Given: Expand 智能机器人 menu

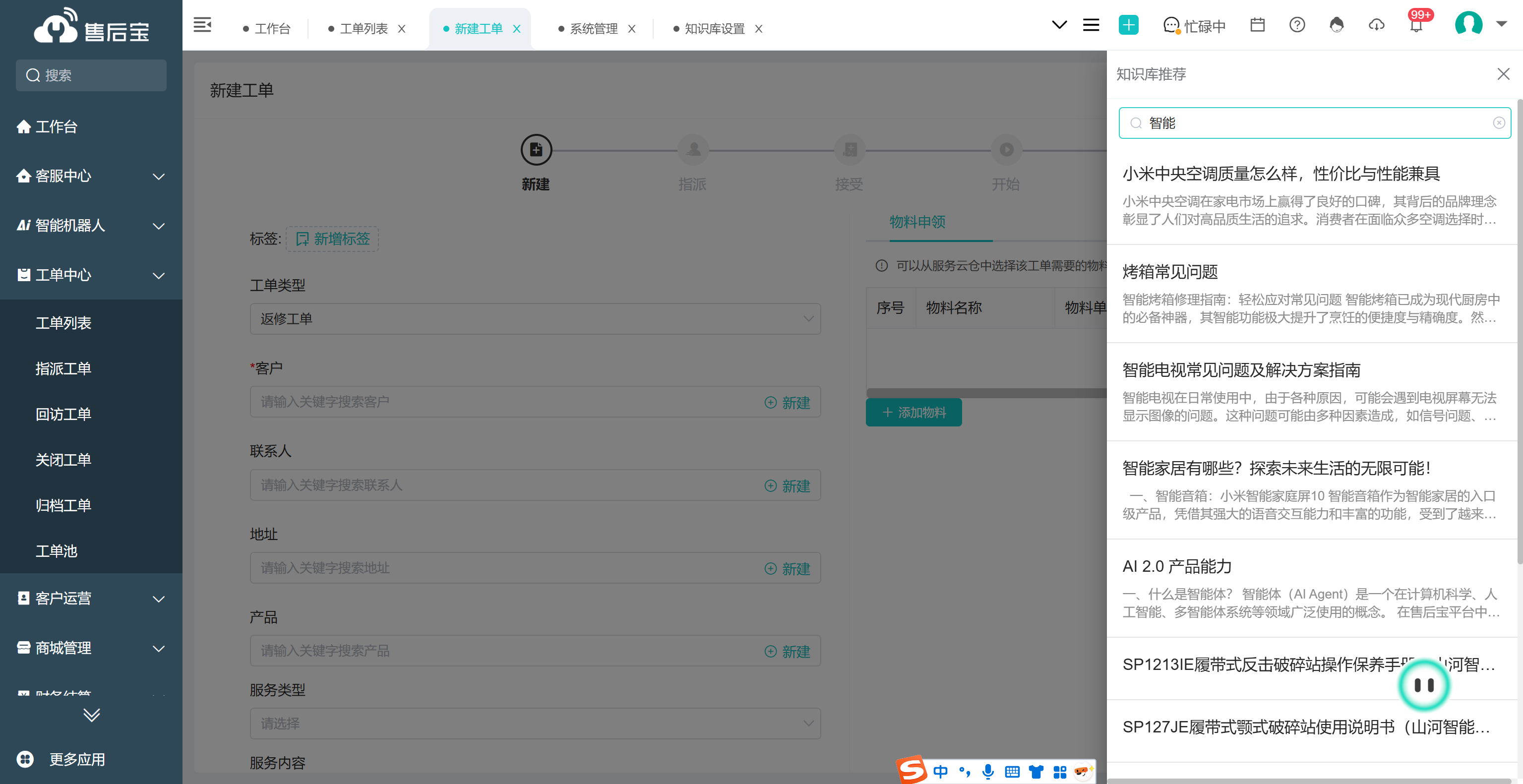Looking at the screenshot, I should pyautogui.click(x=91, y=226).
